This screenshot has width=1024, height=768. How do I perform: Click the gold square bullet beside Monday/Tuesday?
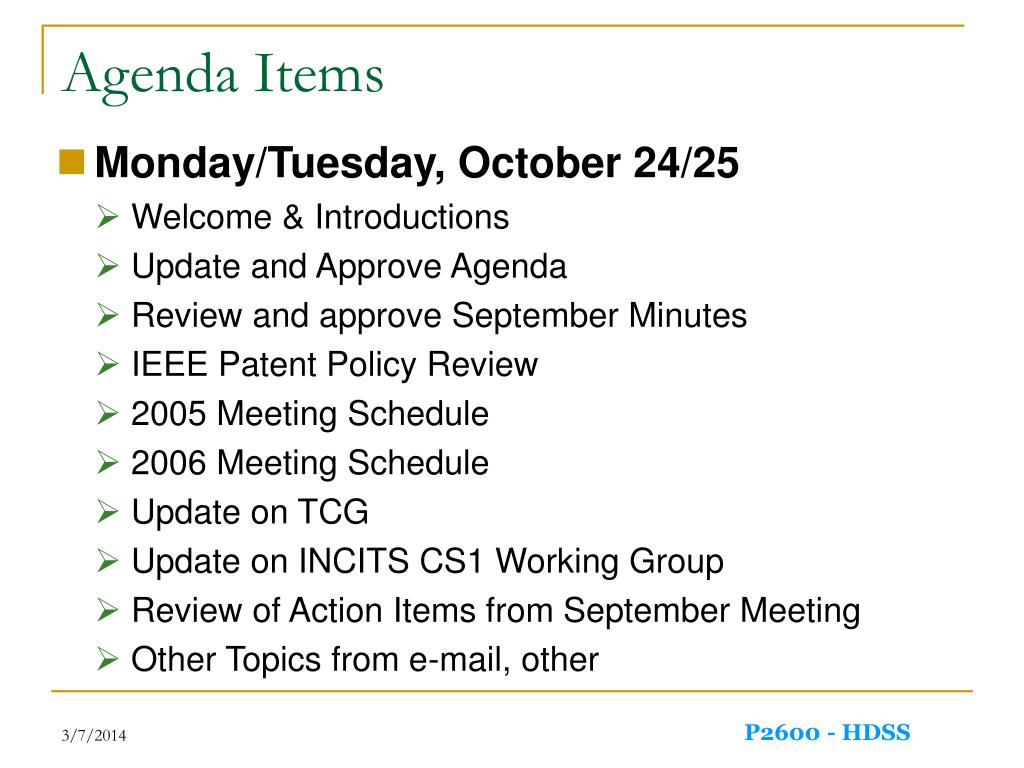coord(72,162)
